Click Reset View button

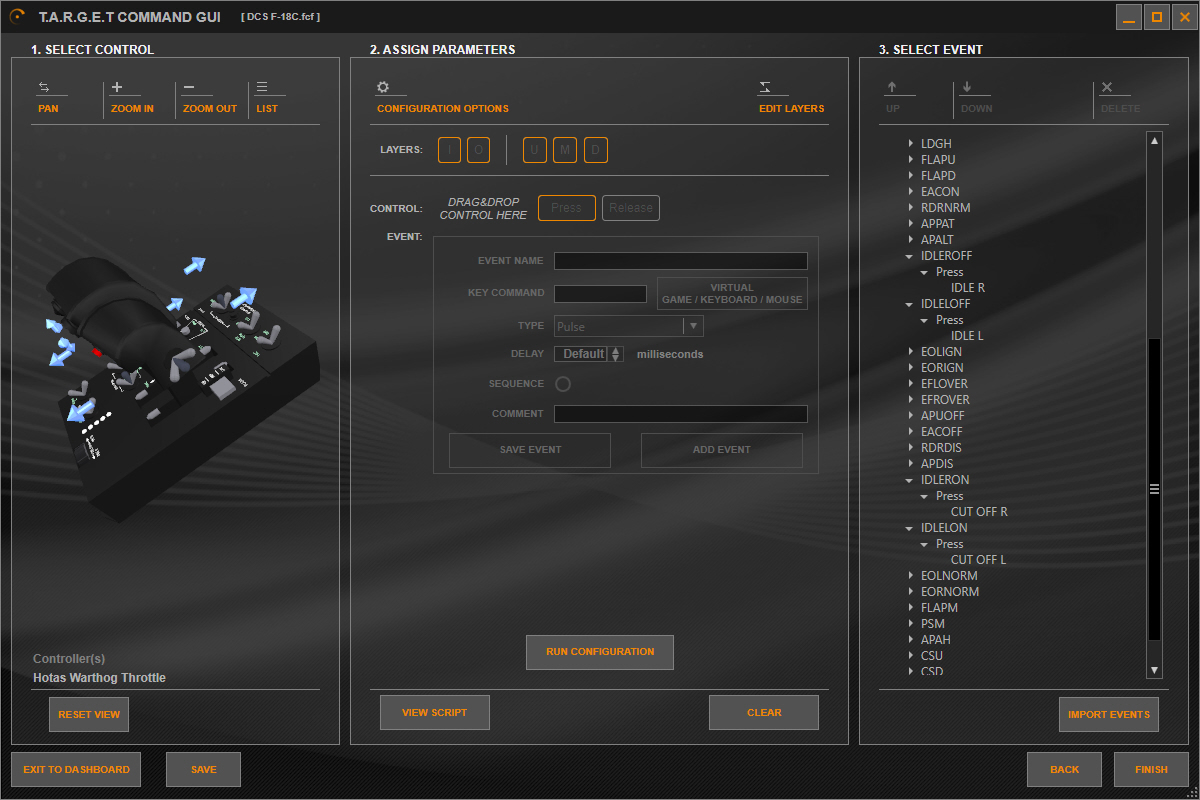tap(89, 715)
